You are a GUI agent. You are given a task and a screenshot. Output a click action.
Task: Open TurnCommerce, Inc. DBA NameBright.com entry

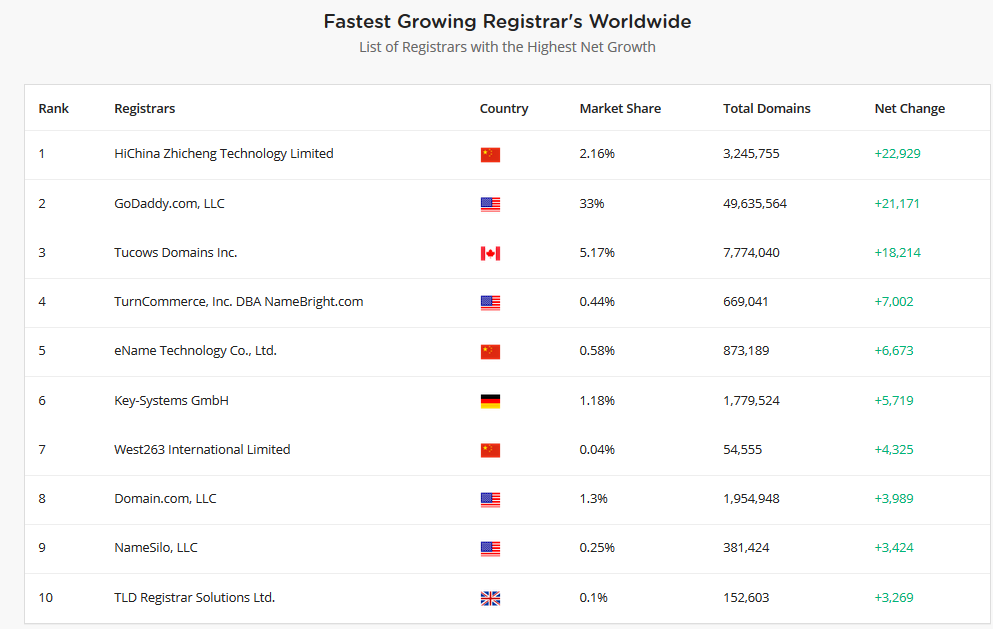coord(239,302)
